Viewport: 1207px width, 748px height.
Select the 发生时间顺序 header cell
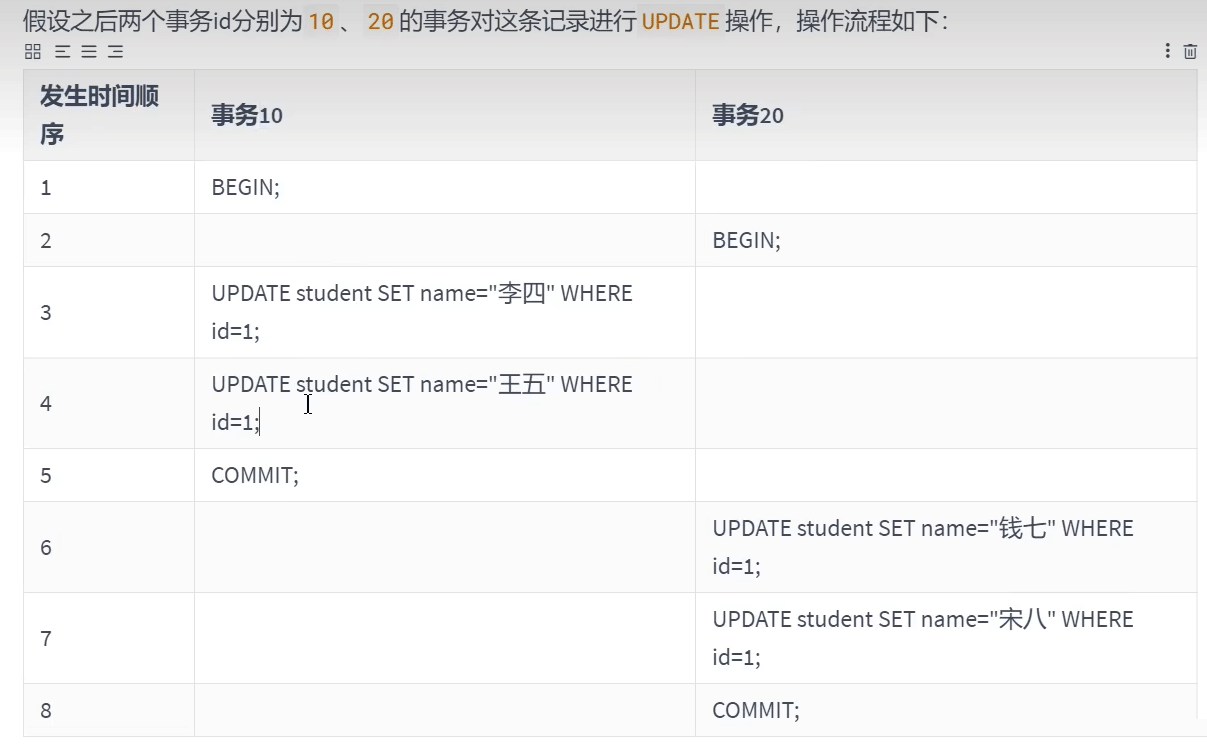coord(99,115)
